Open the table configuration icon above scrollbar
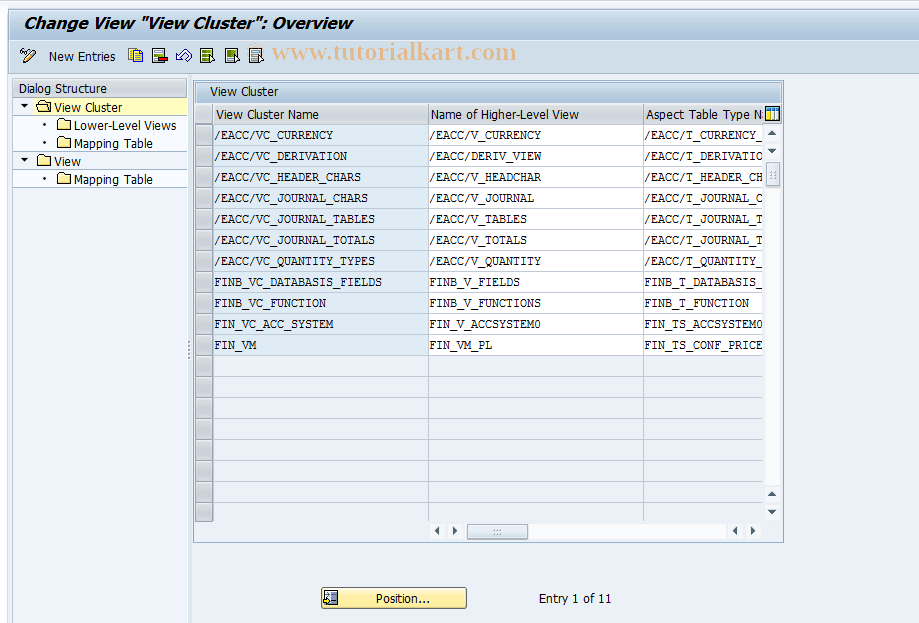Image resolution: width=919 pixels, height=623 pixels. [771, 114]
